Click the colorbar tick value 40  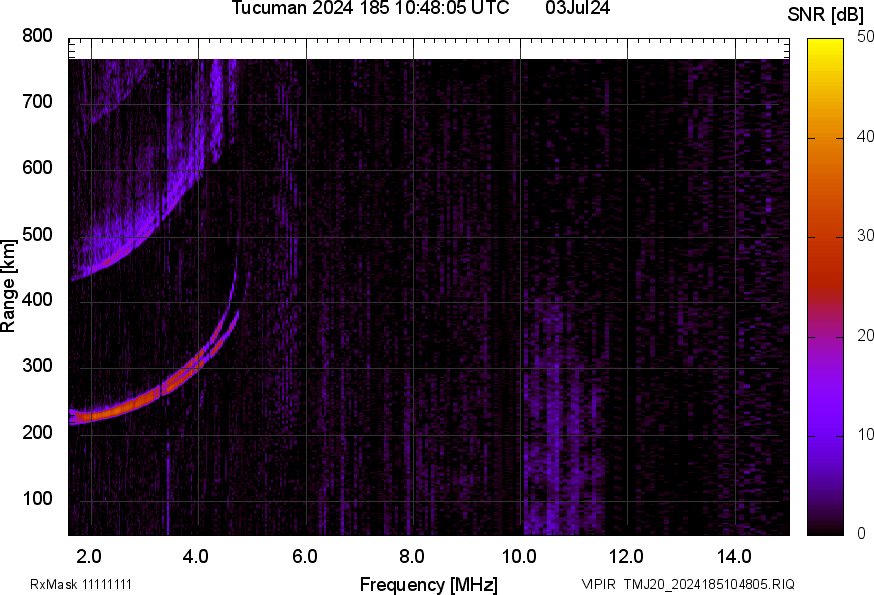coord(865,136)
